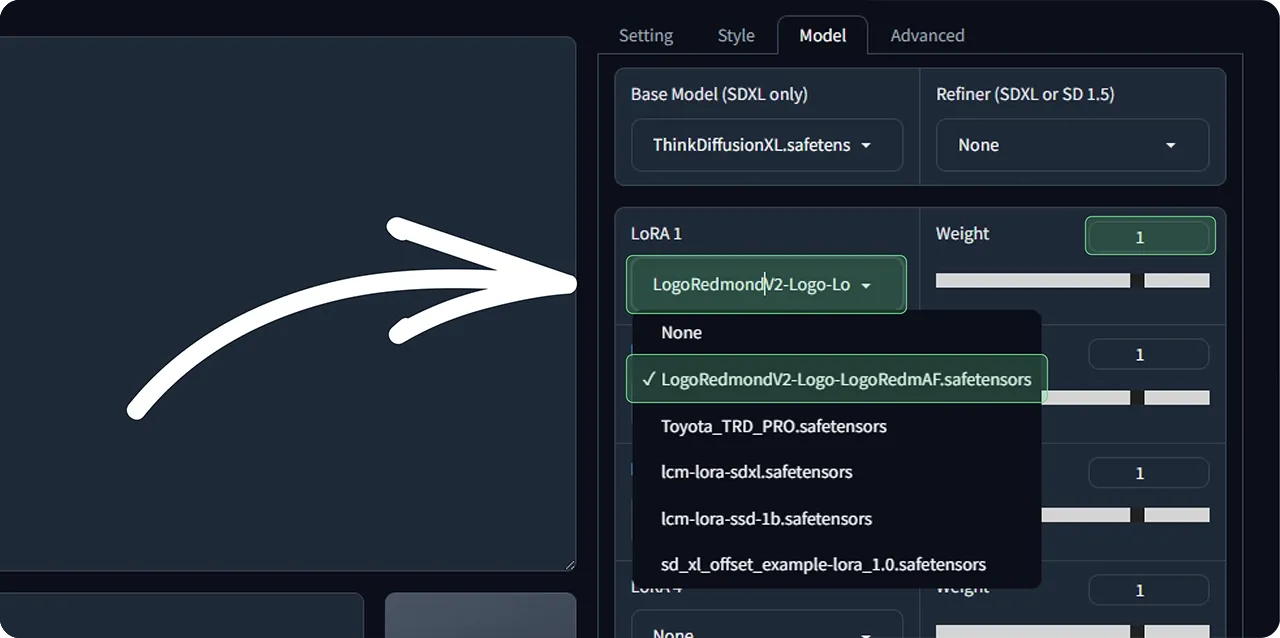Click the LoRA 1 Weight value box
1280x638 pixels.
1149,235
